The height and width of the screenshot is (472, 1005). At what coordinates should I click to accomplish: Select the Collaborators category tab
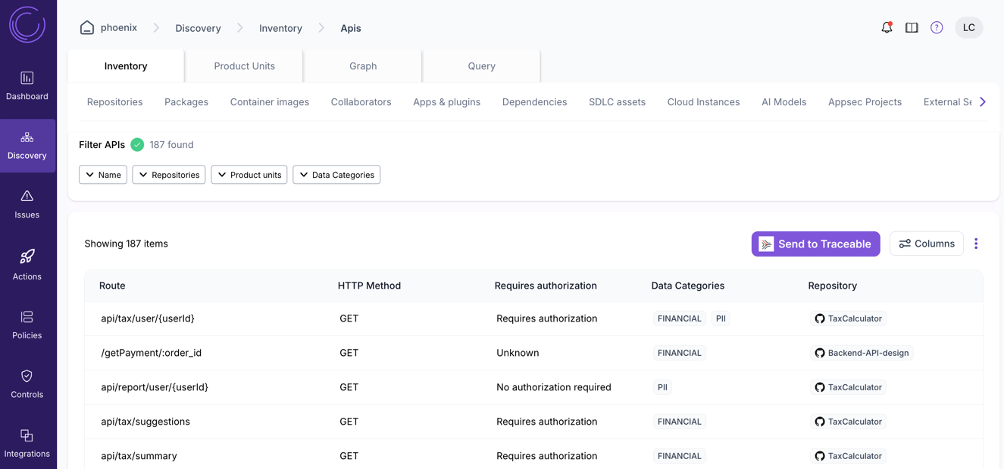[x=361, y=102]
